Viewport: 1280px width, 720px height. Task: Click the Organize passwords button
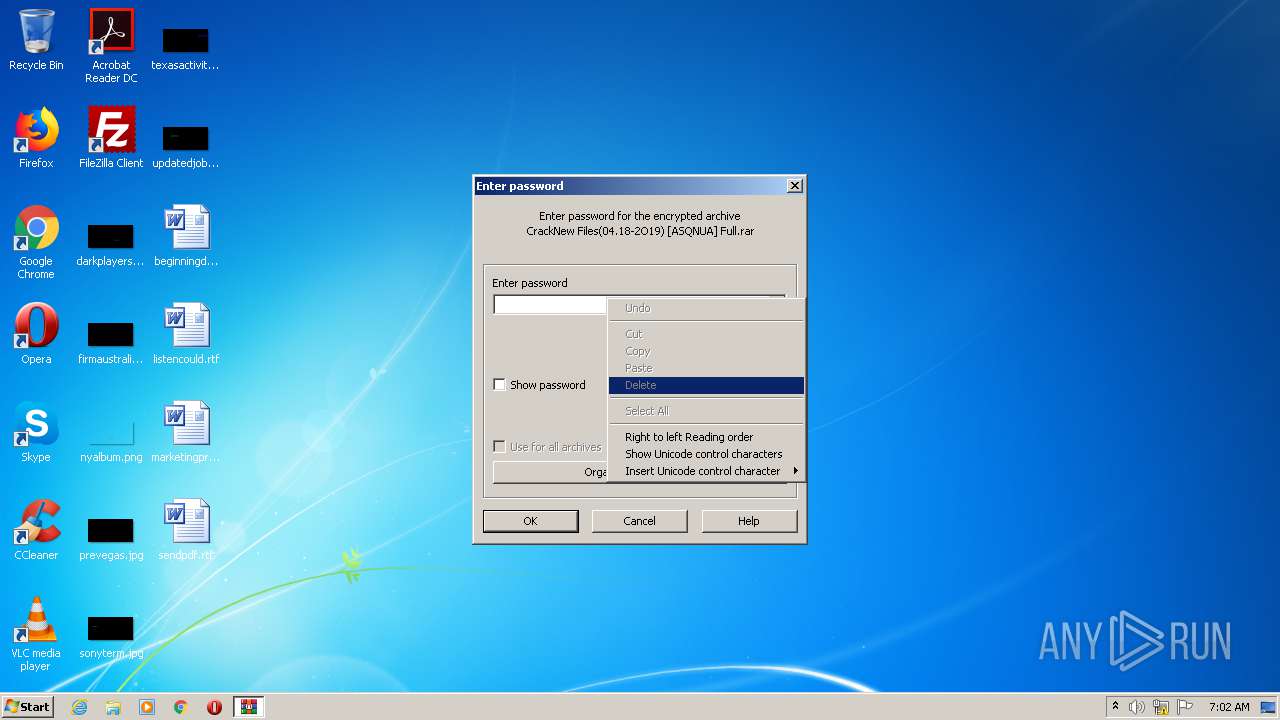[551, 472]
